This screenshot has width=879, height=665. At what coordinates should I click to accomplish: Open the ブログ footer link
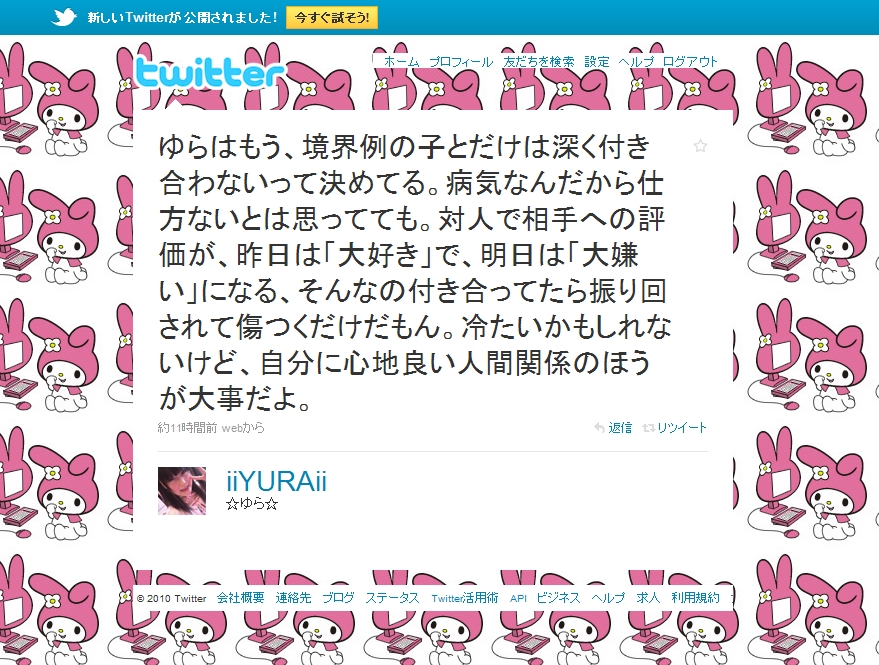click(338, 598)
